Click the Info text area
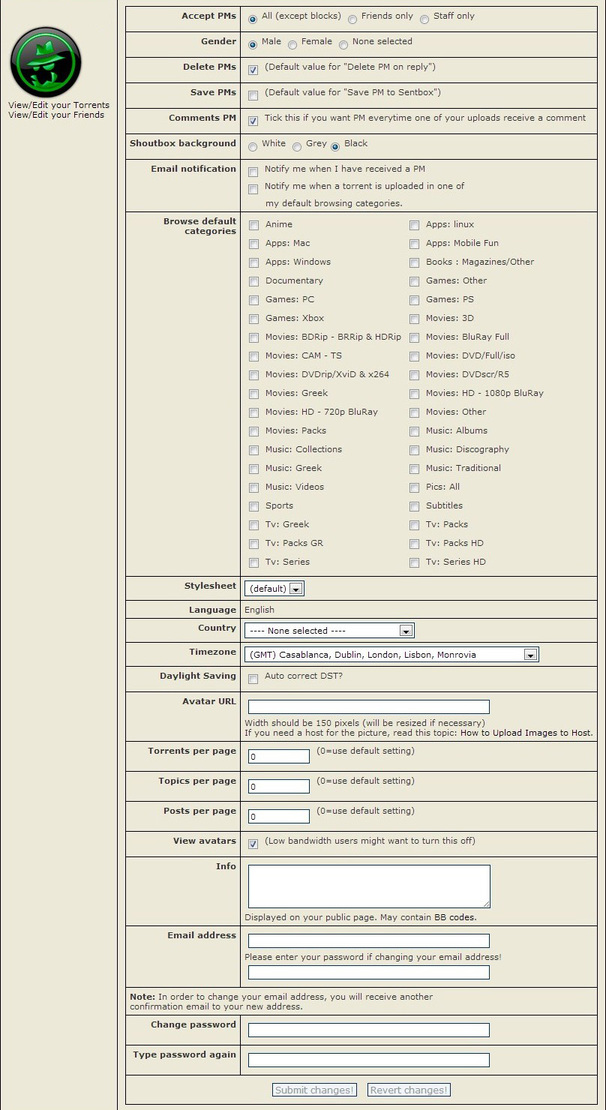The width and height of the screenshot is (606, 1110). click(x=369, y=886)
